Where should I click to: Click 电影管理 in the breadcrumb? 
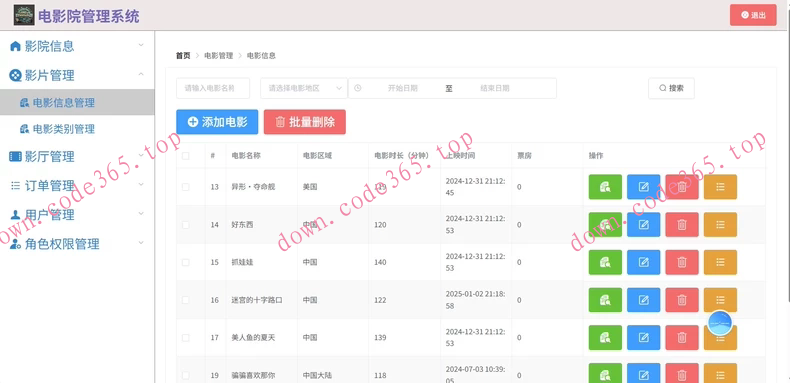219,55
